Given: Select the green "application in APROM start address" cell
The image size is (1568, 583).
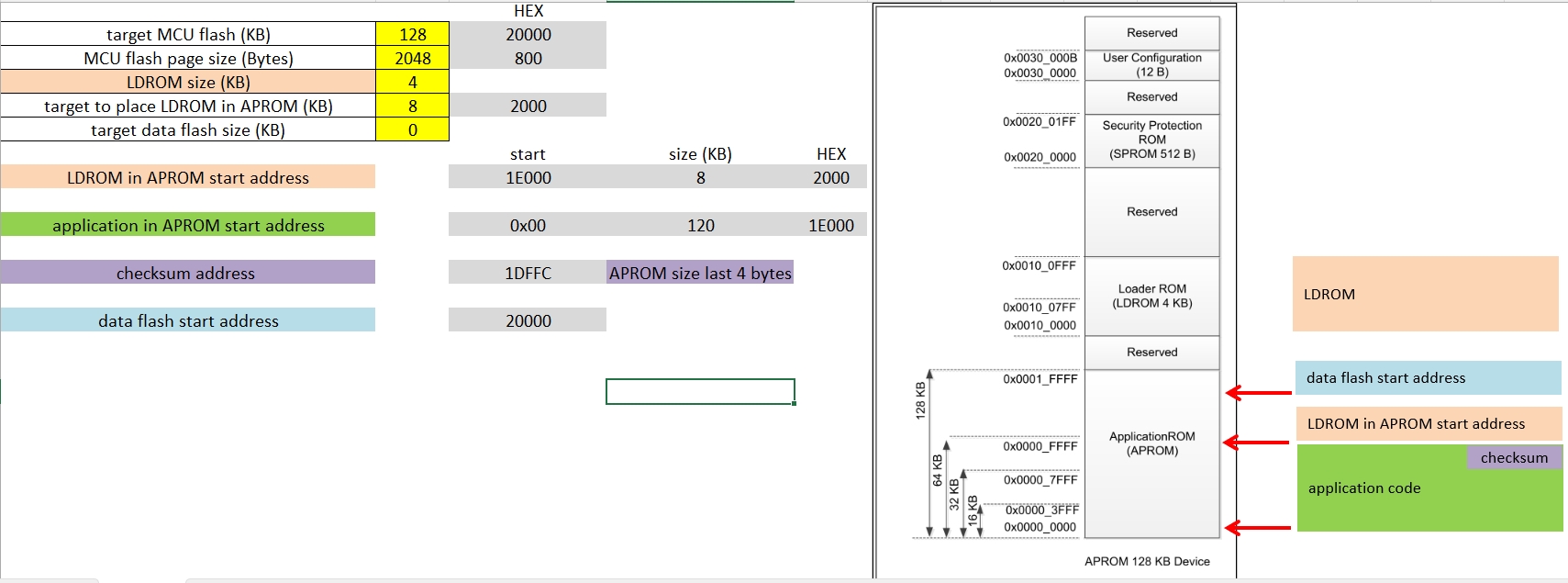Looking at the screenshot, I should (x=188, y=225).
